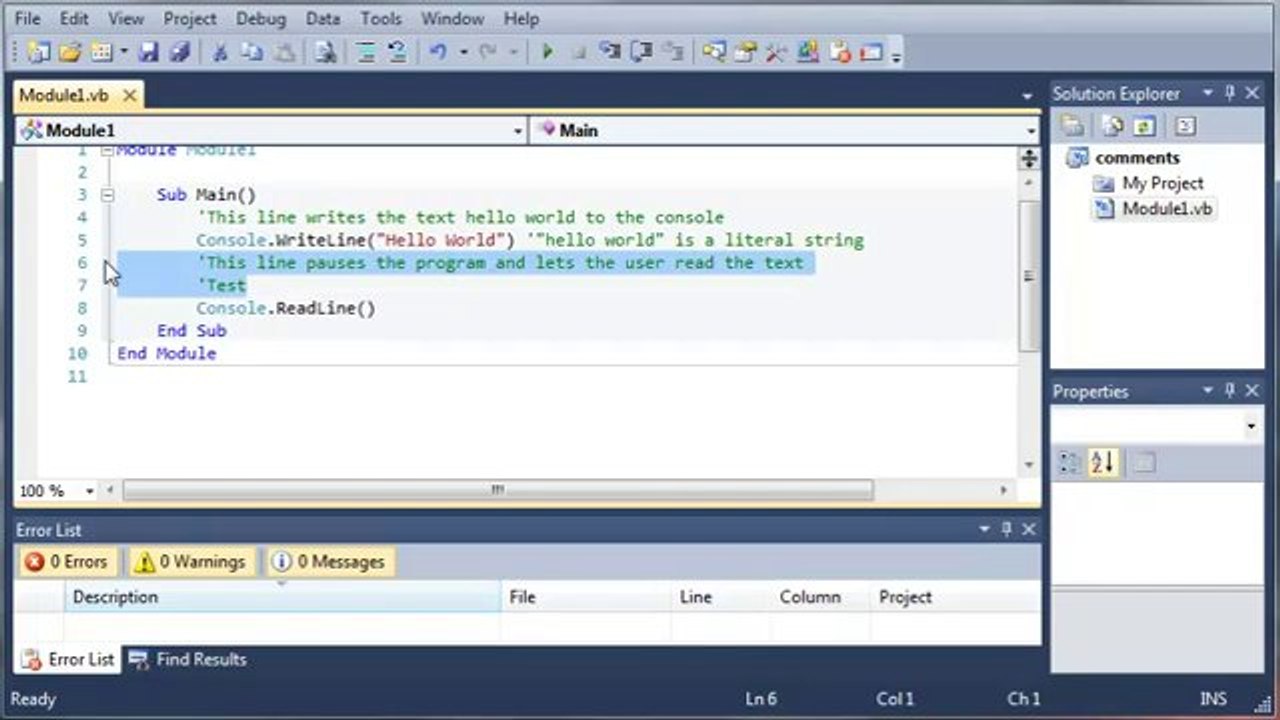Click the Properties icon in Solution Explorer
This screenshot has width=1280, height=720.
pos(1073,126)
